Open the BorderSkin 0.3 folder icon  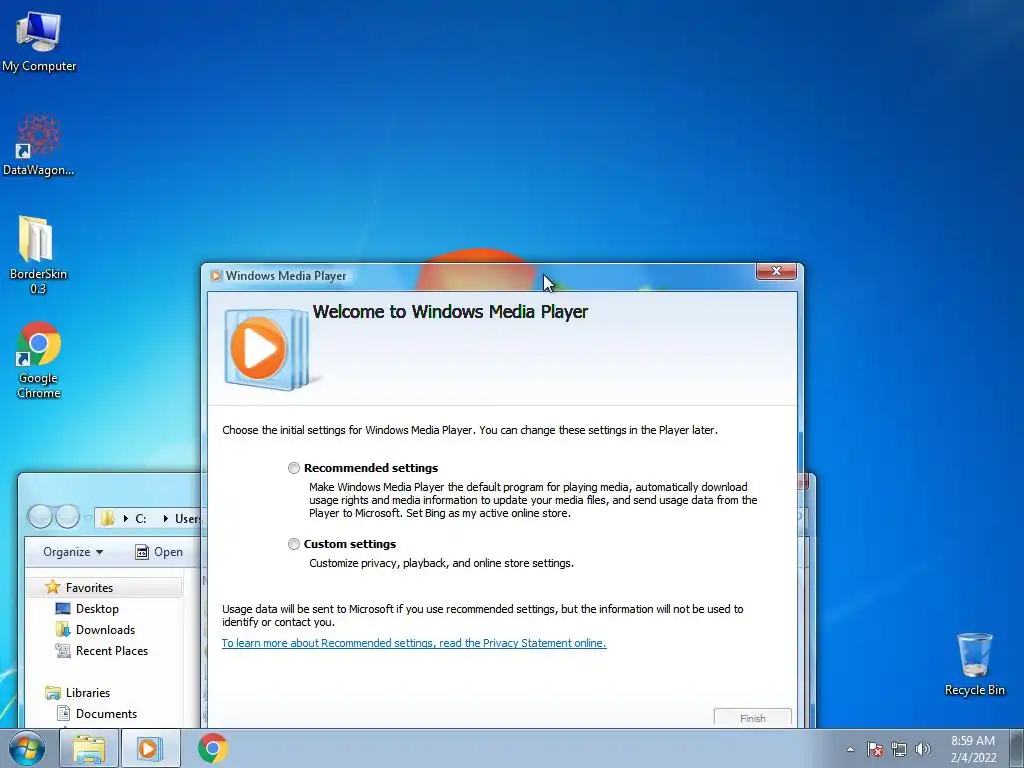click(x=38, y=255)
